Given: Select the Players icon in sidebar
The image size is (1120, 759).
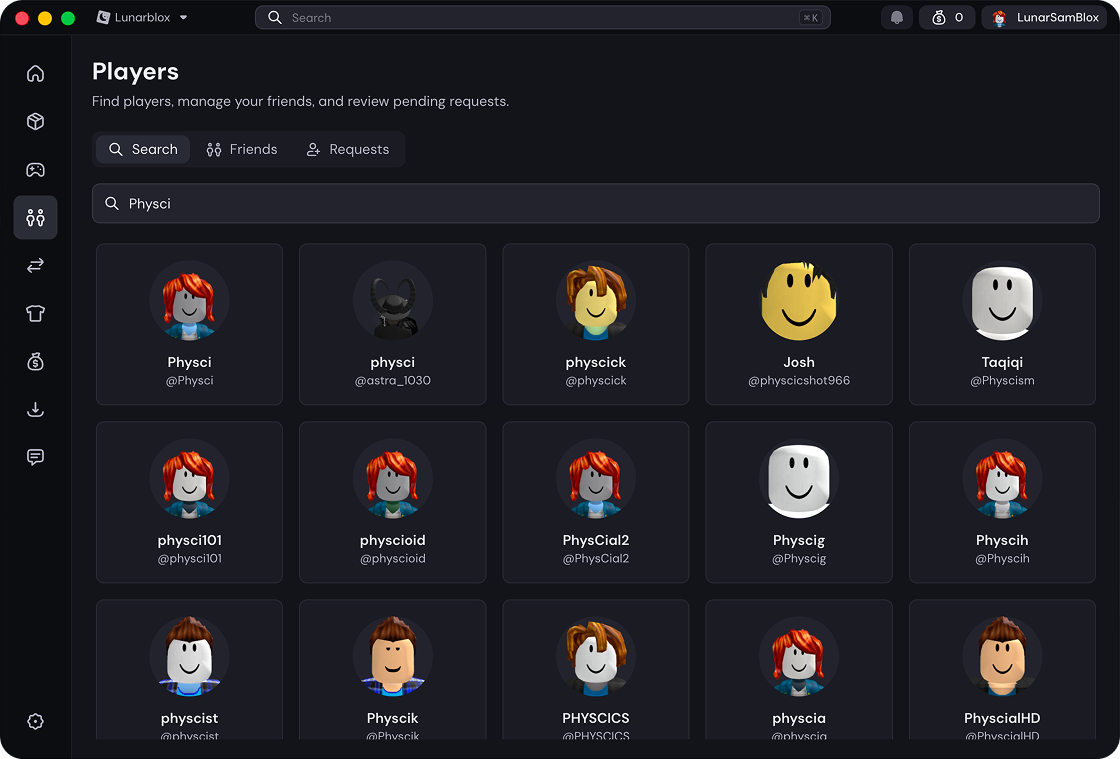Looking at the screenshot, I should pyautogui.click(x=35, y=217).
